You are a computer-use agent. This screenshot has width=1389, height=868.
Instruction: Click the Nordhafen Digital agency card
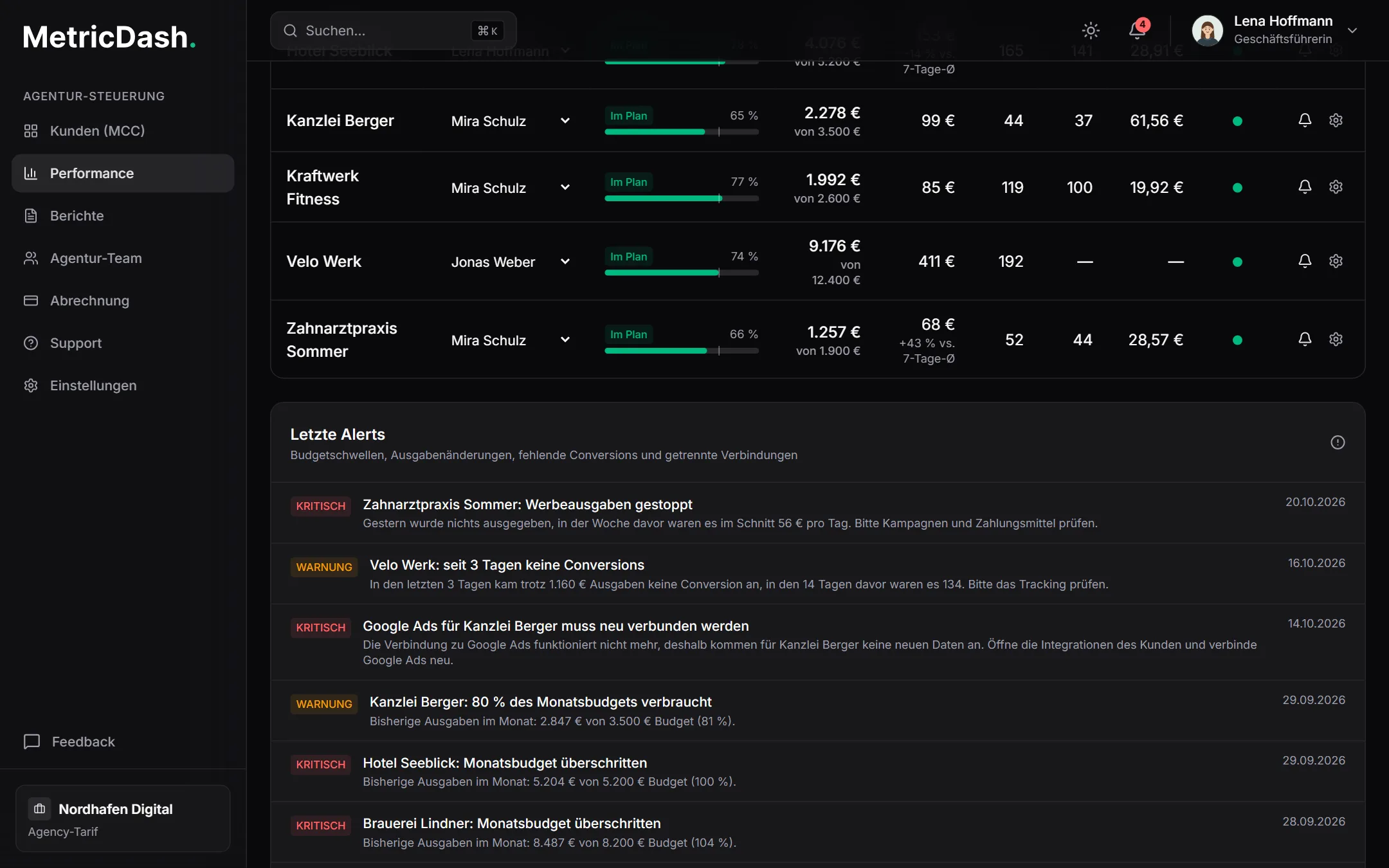pos(123,818)
